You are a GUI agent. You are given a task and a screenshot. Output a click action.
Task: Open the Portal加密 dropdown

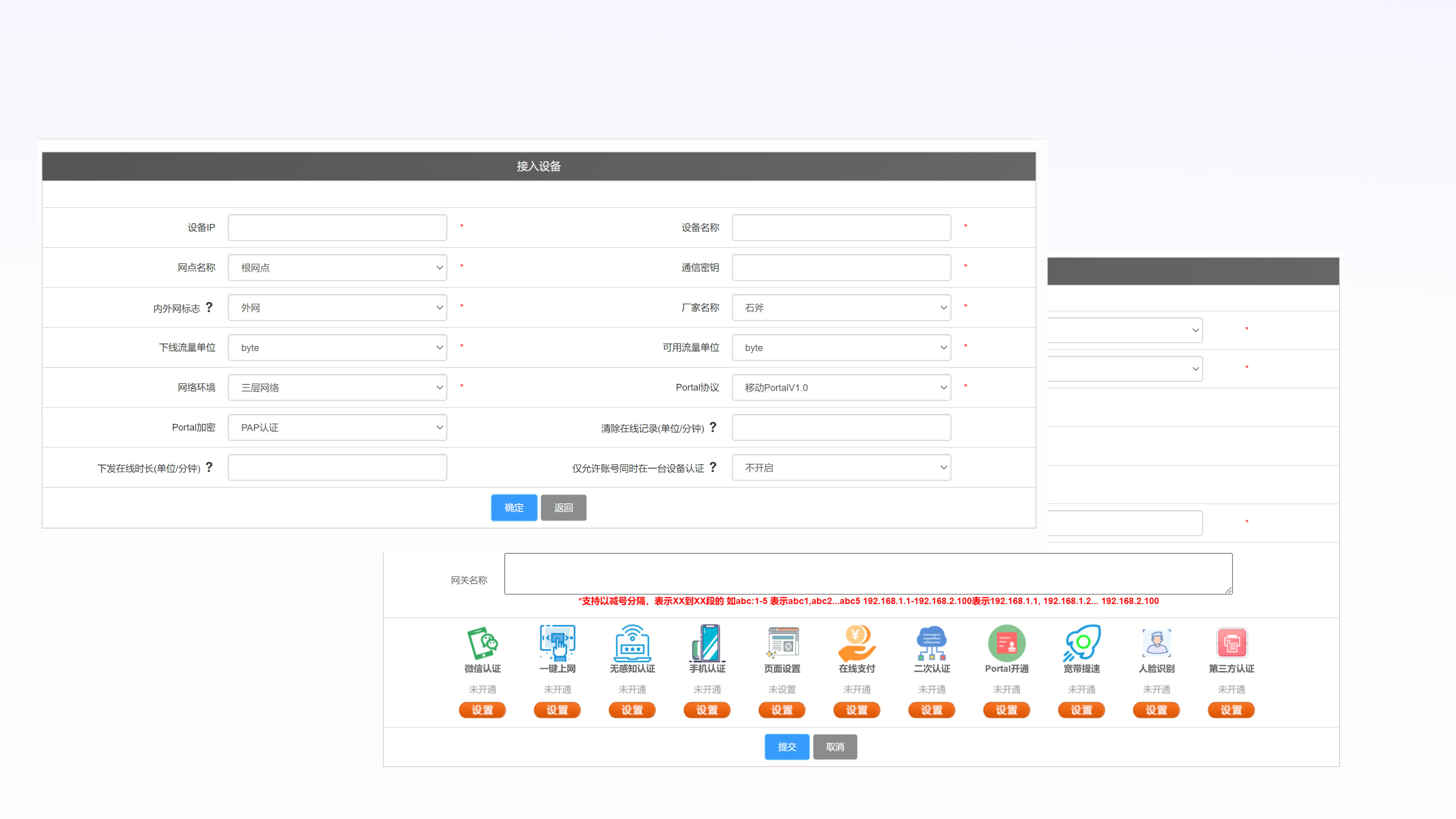[337, 427]
